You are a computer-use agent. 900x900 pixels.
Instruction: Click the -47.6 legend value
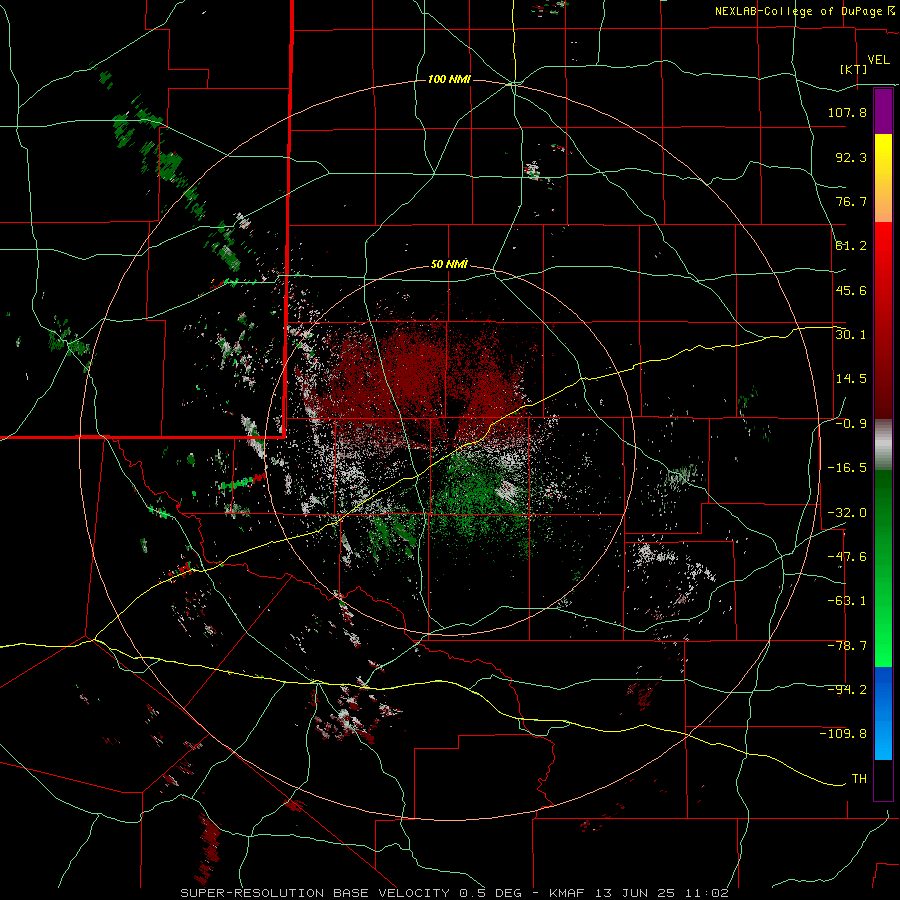point(847,557)
